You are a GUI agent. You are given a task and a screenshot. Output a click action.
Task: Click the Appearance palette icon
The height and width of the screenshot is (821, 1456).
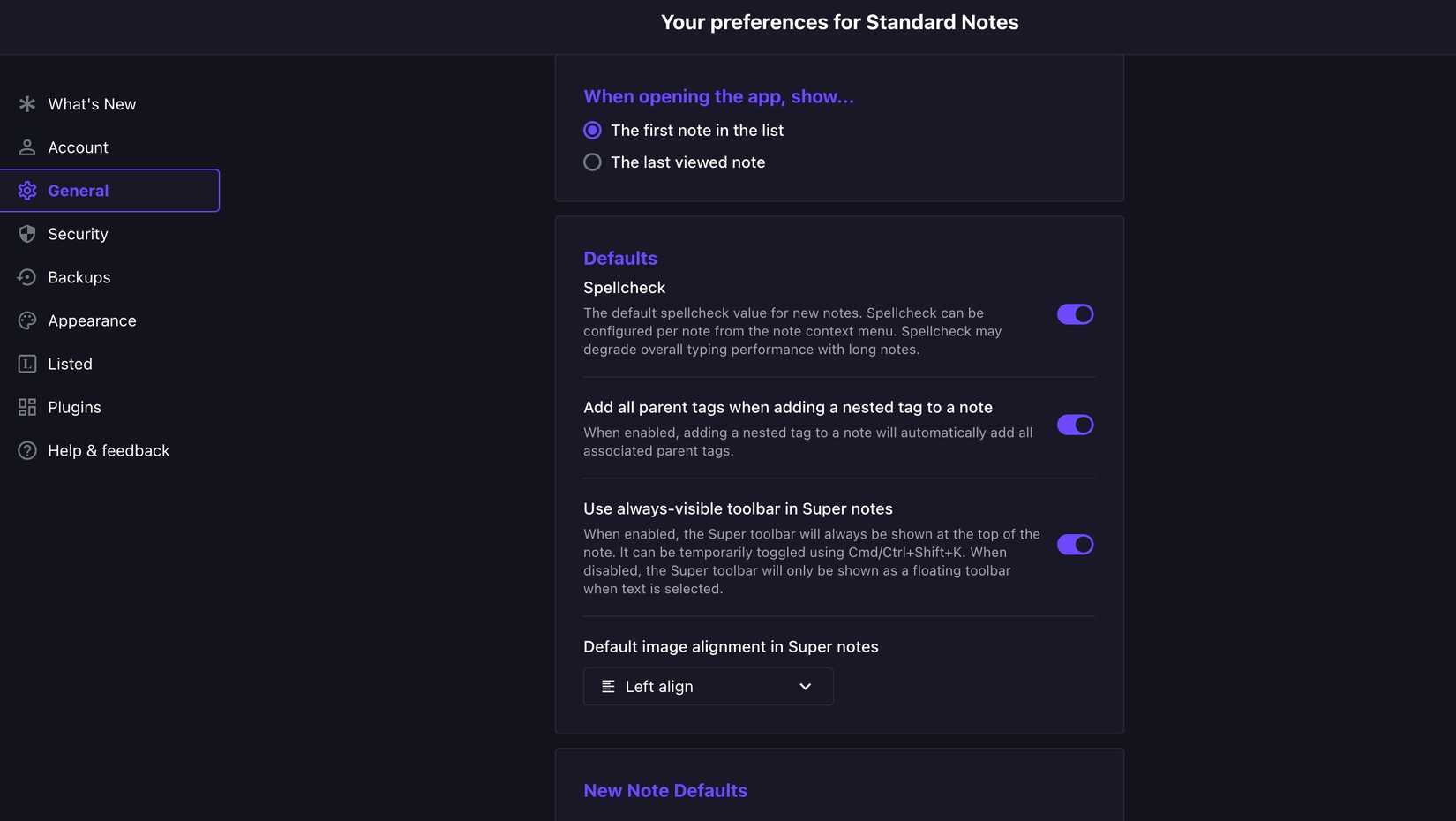coord(27,320)
